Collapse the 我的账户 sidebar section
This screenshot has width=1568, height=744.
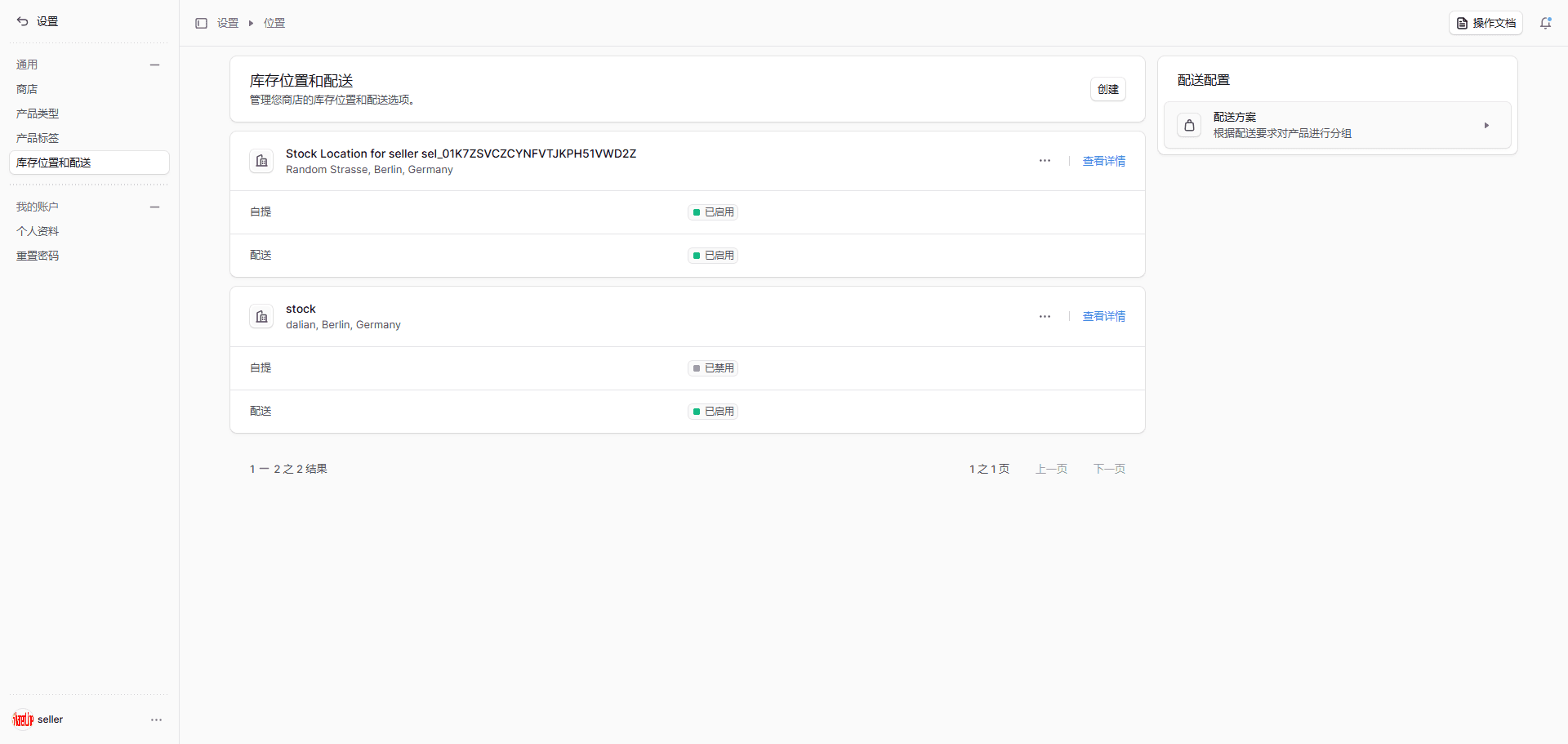[154, 207]
